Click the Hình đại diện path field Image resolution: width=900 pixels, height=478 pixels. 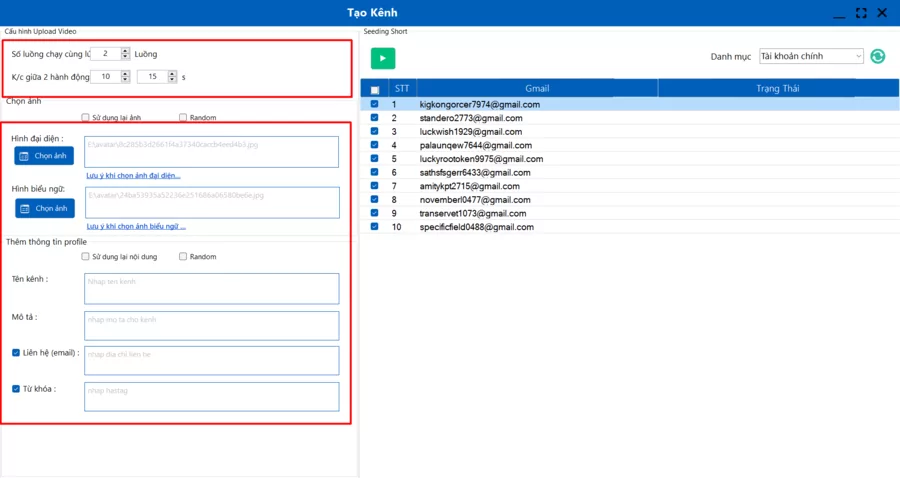coord(211,152)
